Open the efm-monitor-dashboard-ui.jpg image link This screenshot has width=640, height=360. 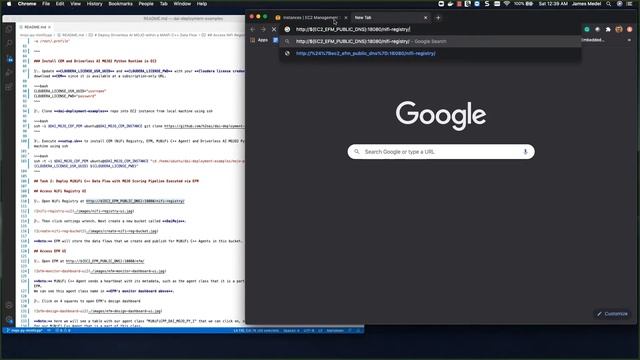click(x=129, y=271)
